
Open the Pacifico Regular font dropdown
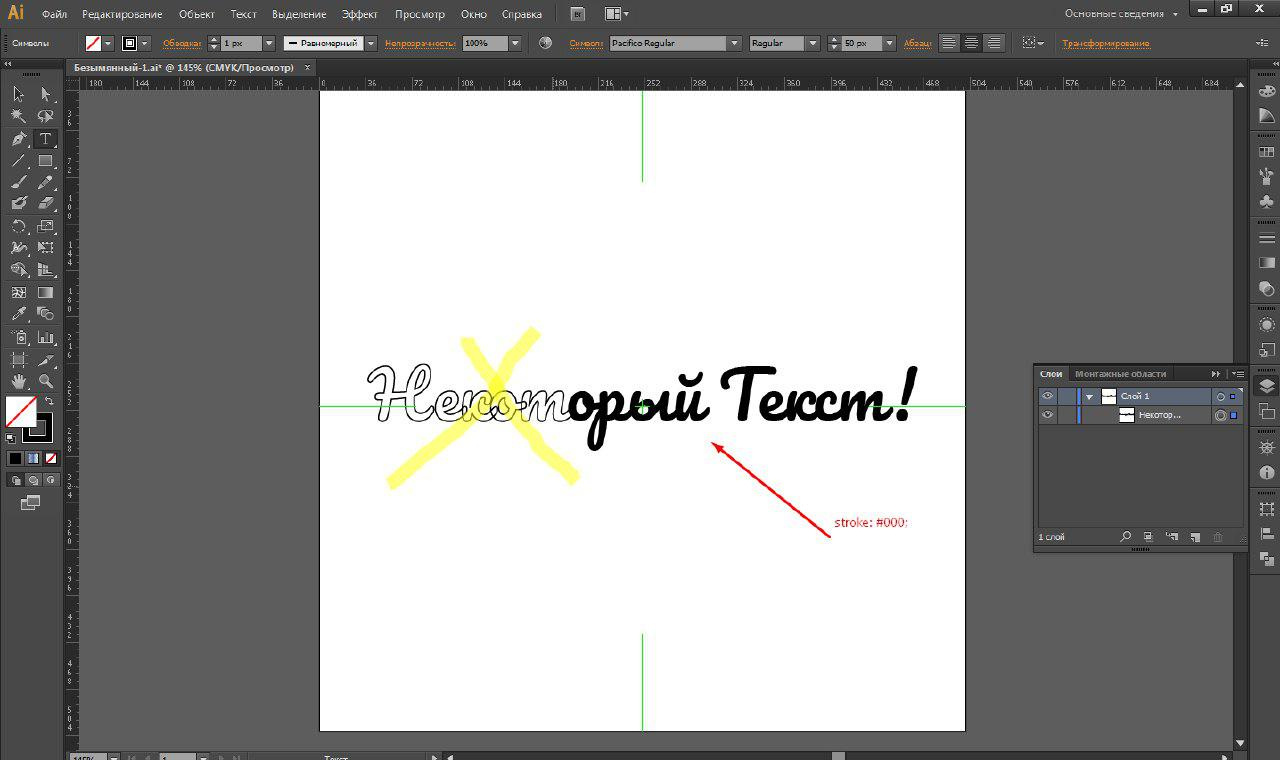pyautogui.click(x=735, y=44)
